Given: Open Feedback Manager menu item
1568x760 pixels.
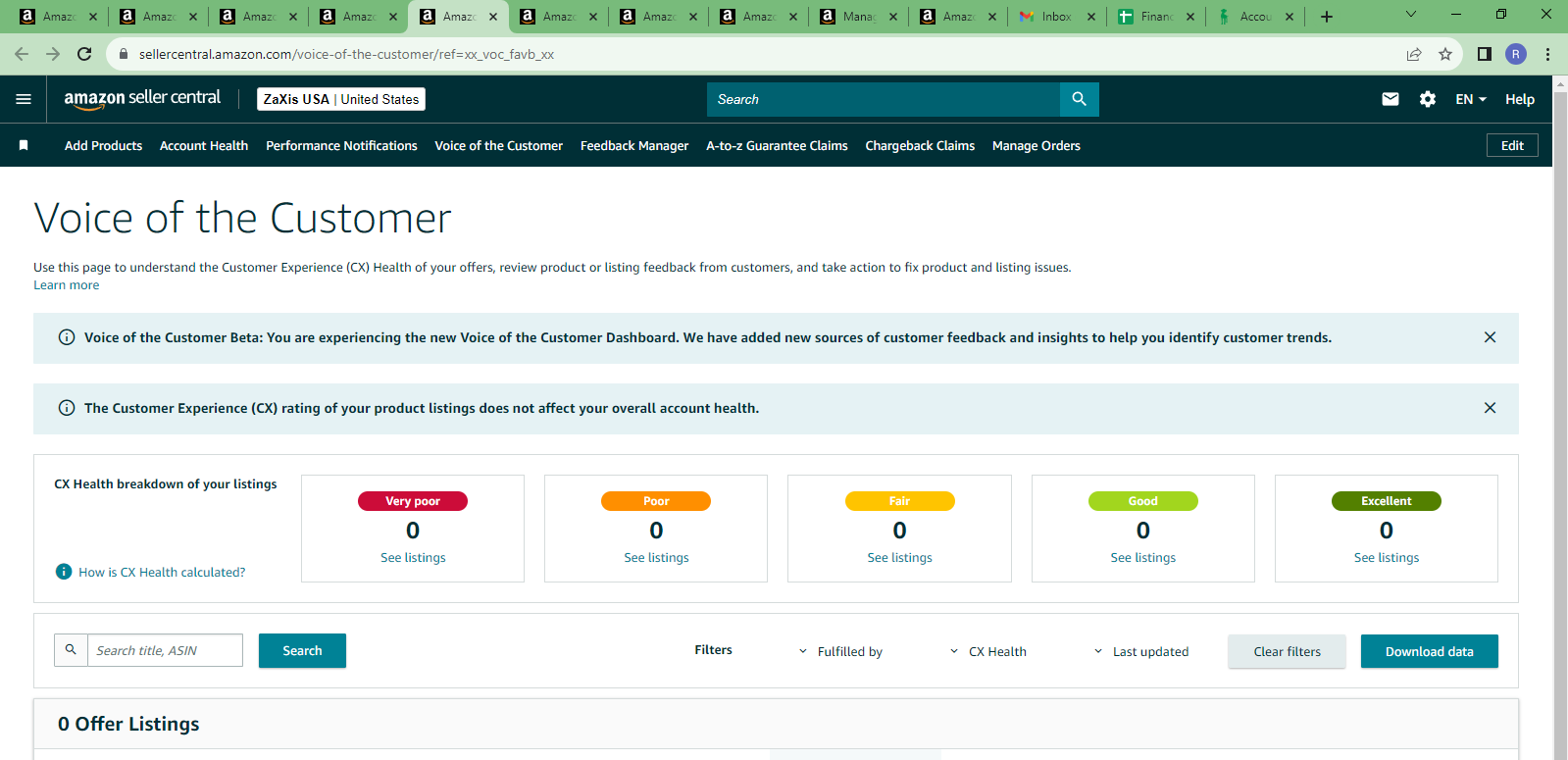Looking at the screenshot, I should tap(634, 145).
